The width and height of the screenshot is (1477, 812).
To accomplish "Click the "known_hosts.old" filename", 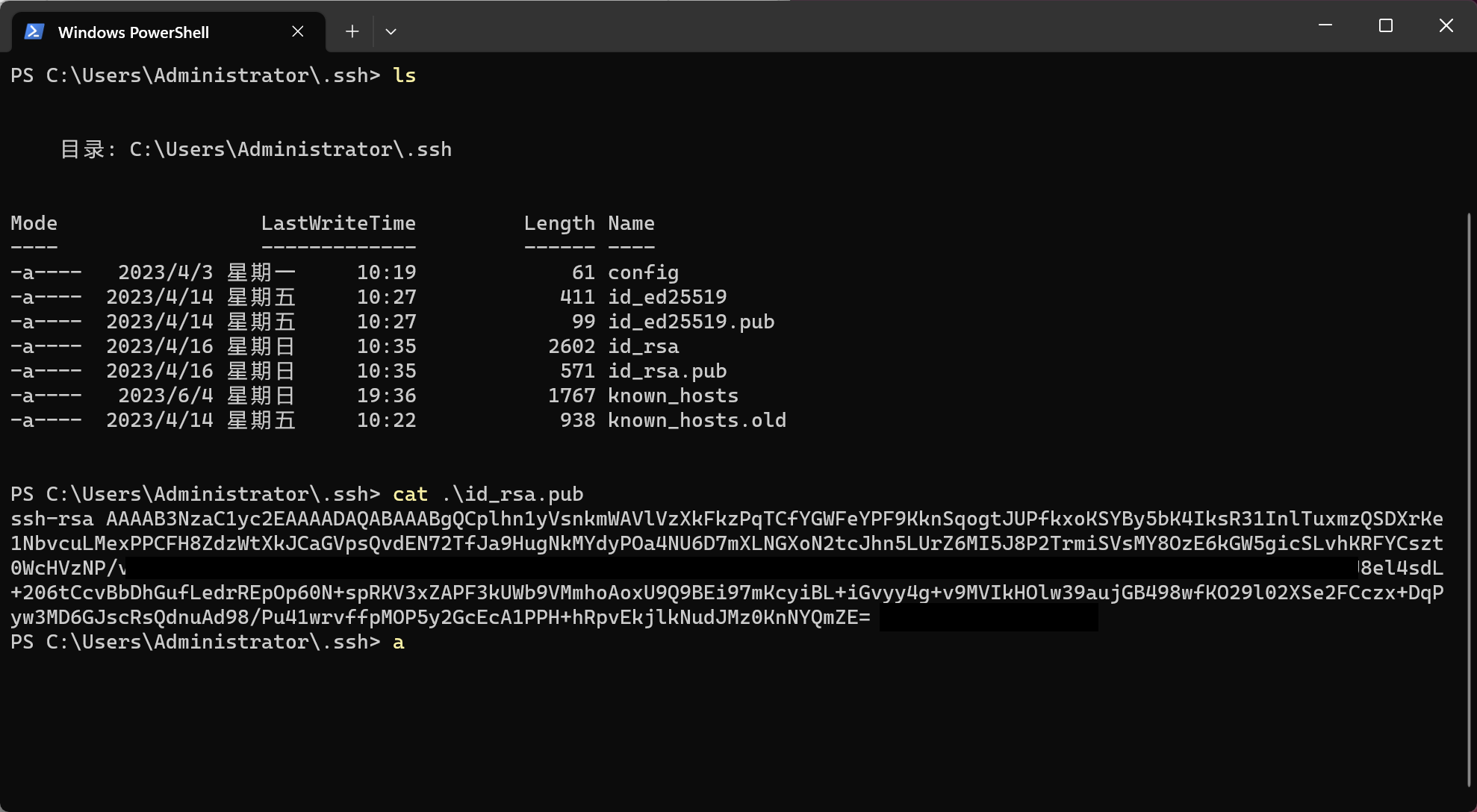I will pyautogui.click(x=697, y=419).
